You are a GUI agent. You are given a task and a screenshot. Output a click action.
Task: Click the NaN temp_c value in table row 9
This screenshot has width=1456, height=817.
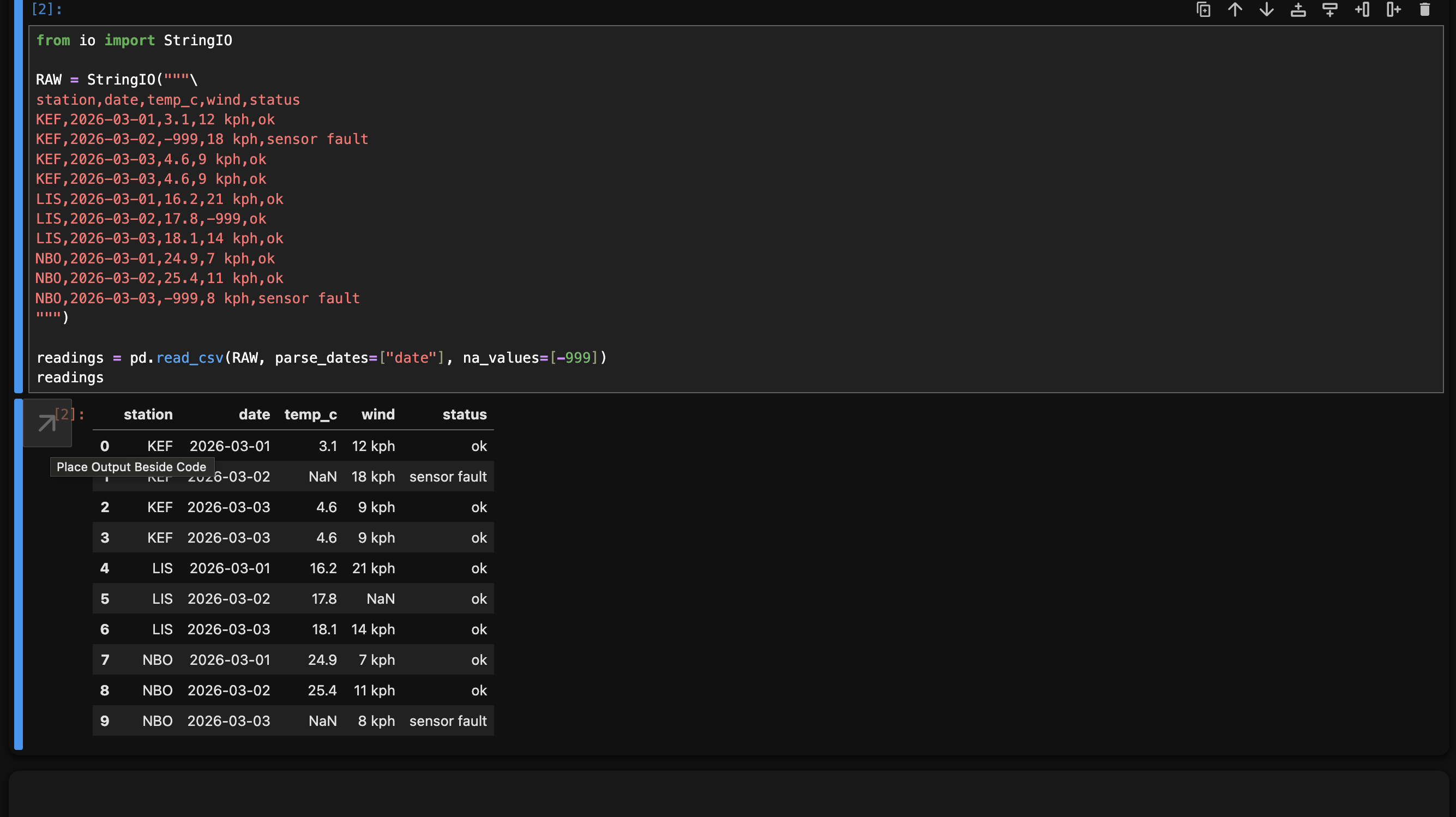[x=323, y=721]
